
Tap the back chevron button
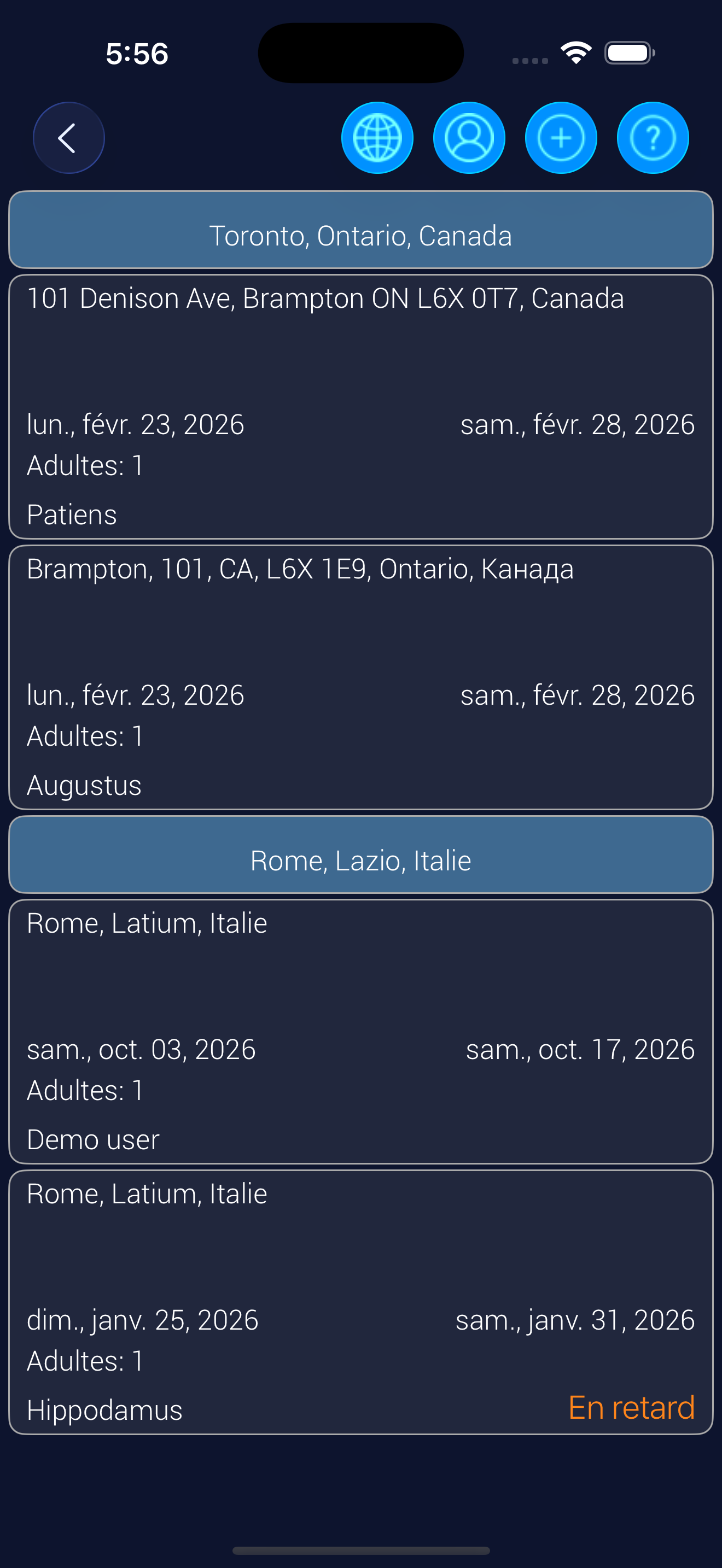coord(68,138)
